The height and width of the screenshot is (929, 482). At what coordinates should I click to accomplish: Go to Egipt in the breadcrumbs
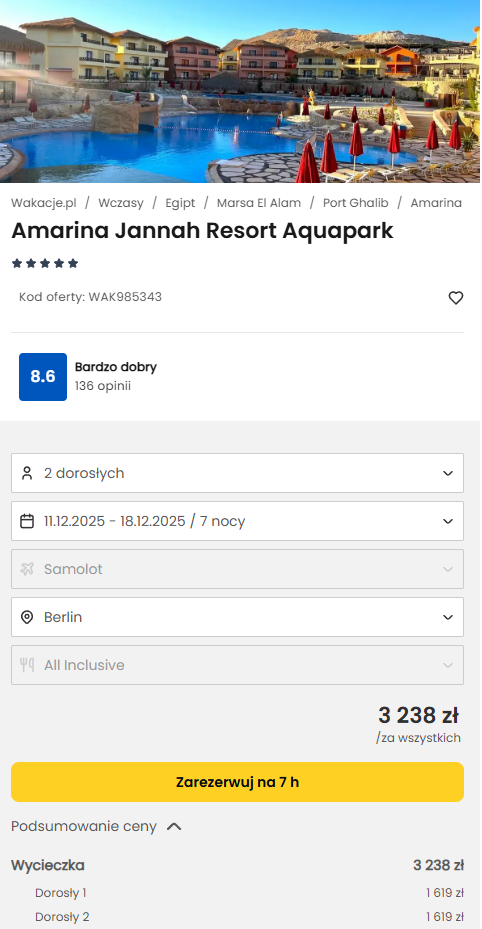coord(180,203)
